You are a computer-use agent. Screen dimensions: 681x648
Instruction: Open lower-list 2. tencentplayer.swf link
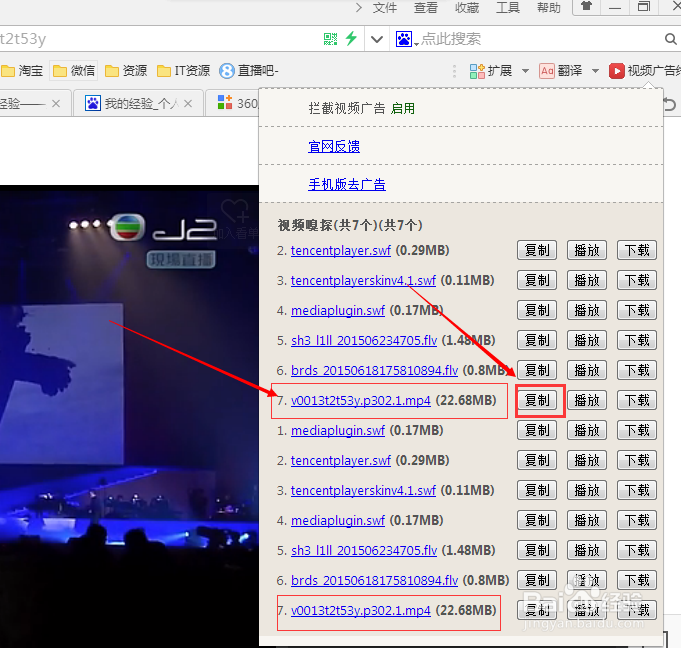pyautogui.click(x=340, y=460)
